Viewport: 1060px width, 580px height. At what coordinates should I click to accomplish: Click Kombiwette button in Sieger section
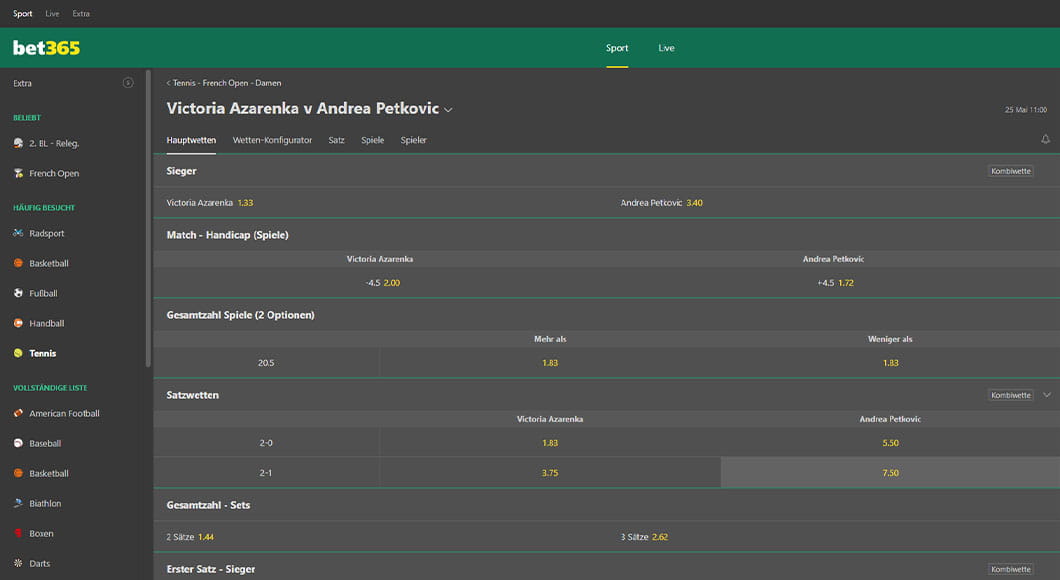click(1011, 171)
